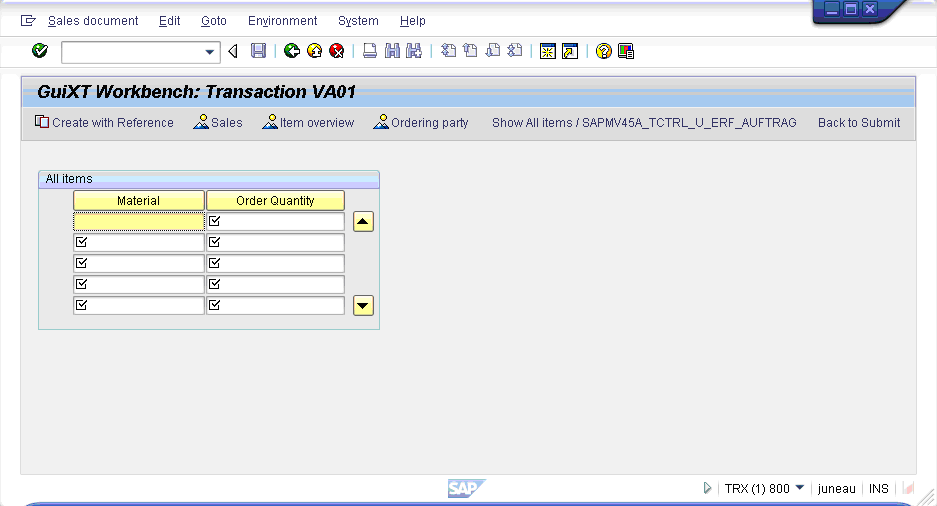Click the Print icon

370,51
